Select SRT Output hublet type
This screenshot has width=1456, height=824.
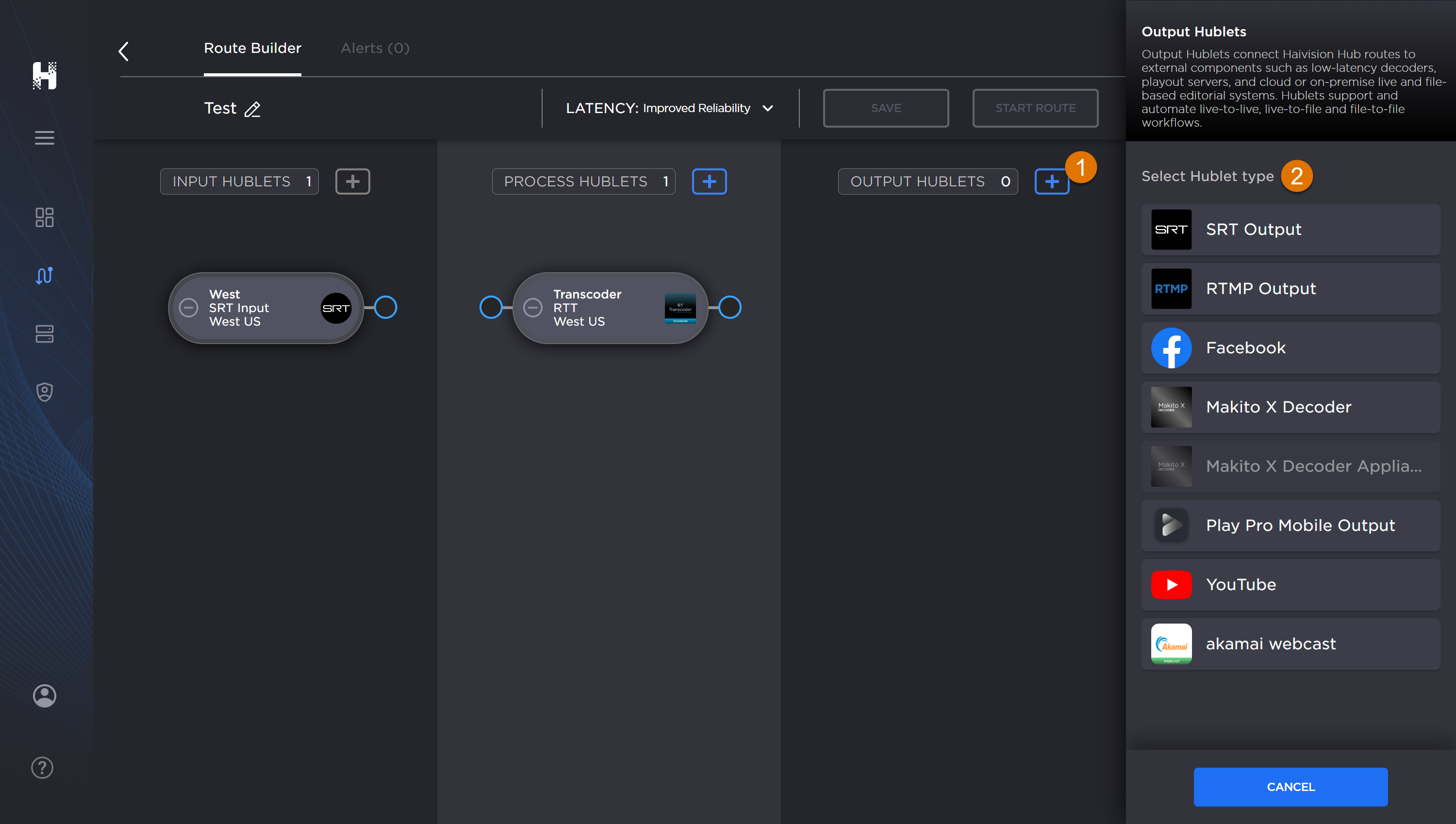1290,229
